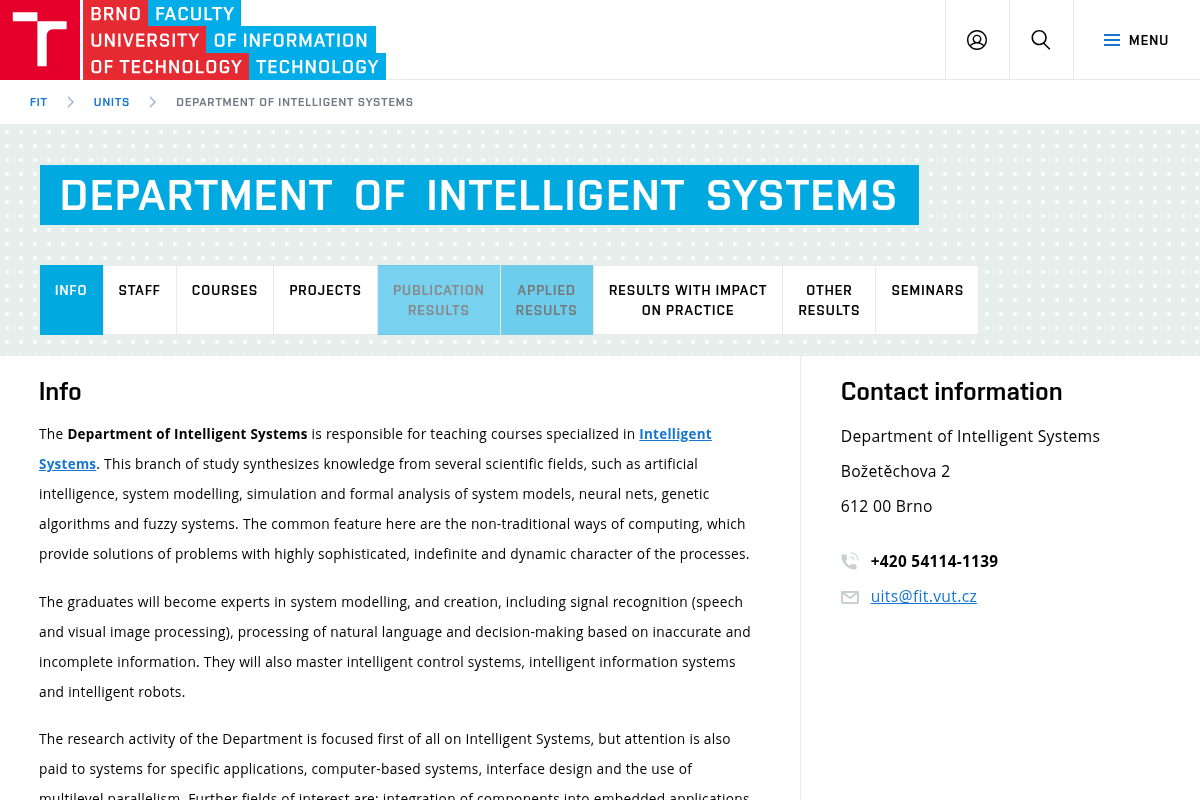Click the Faculty of Information Technology logo text
This screenshot has width=1200, height=800.
(267, 40)
